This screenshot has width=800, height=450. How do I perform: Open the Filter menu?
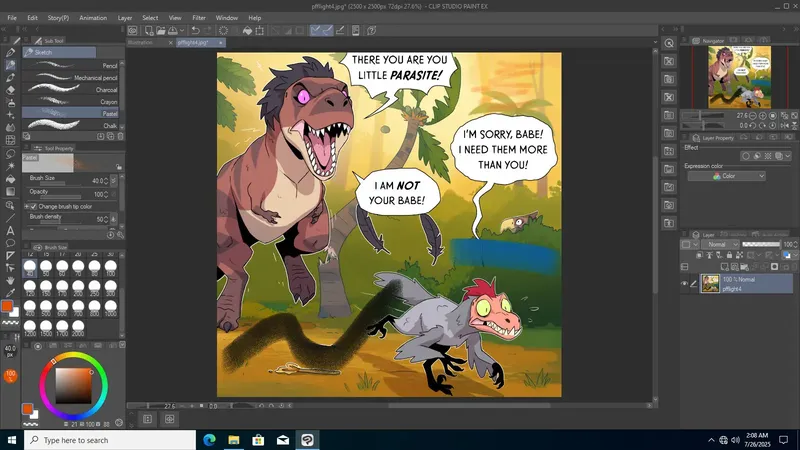[x=199, y=17]
